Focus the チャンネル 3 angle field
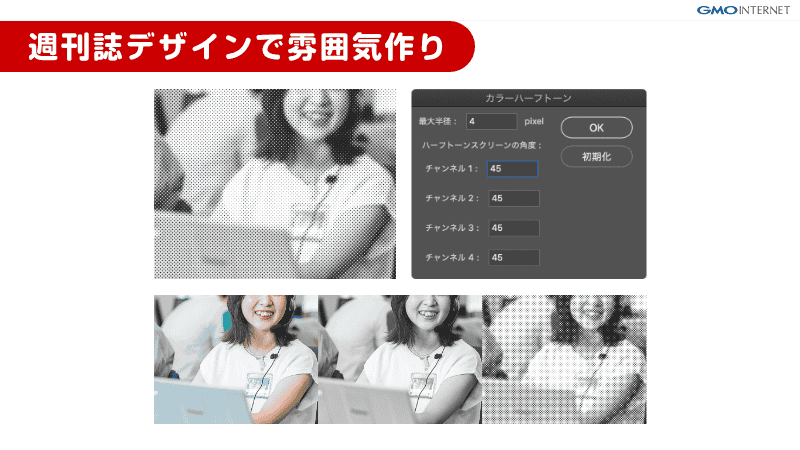The image size is (800, 450). (514, 228)
